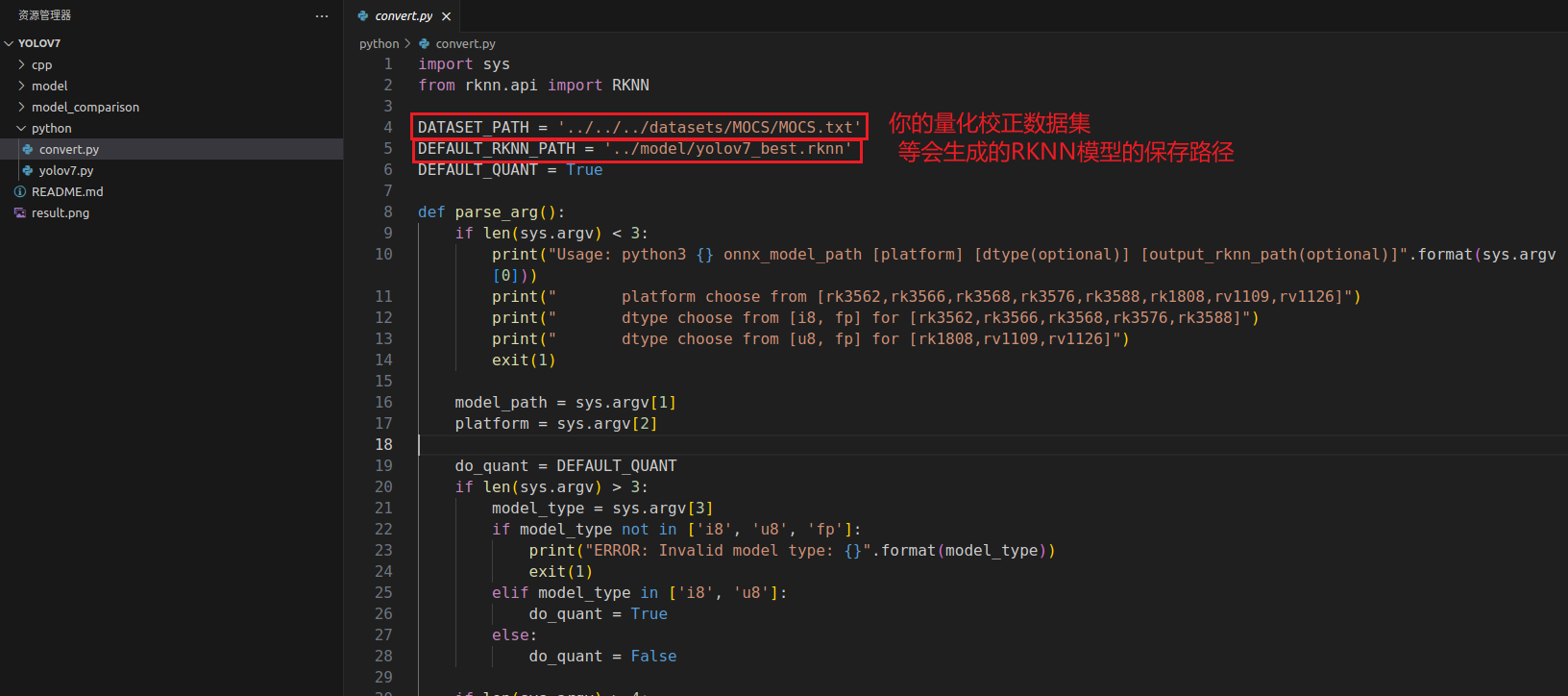This screenshot has width=1568, height=696.
Task: Open yolov7.py in the file tree
Action: pyautogui.click(x=171, y=170)
